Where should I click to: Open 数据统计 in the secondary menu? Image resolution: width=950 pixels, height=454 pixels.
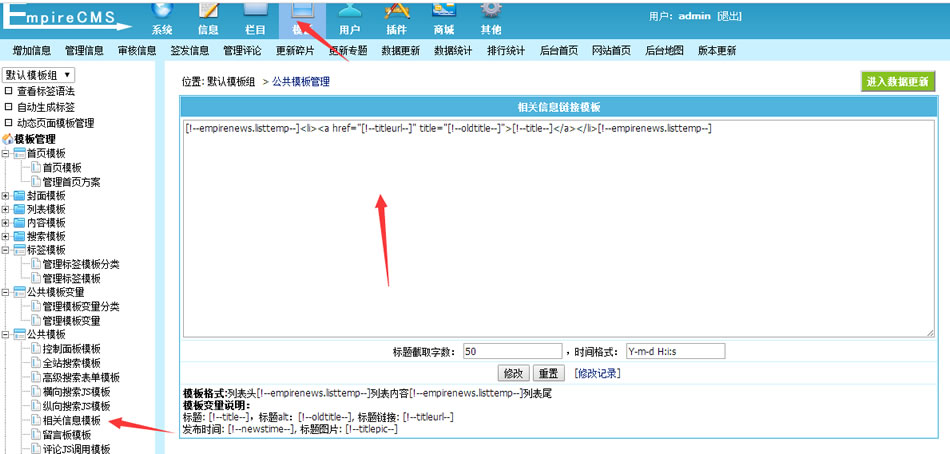pos(454,51)
